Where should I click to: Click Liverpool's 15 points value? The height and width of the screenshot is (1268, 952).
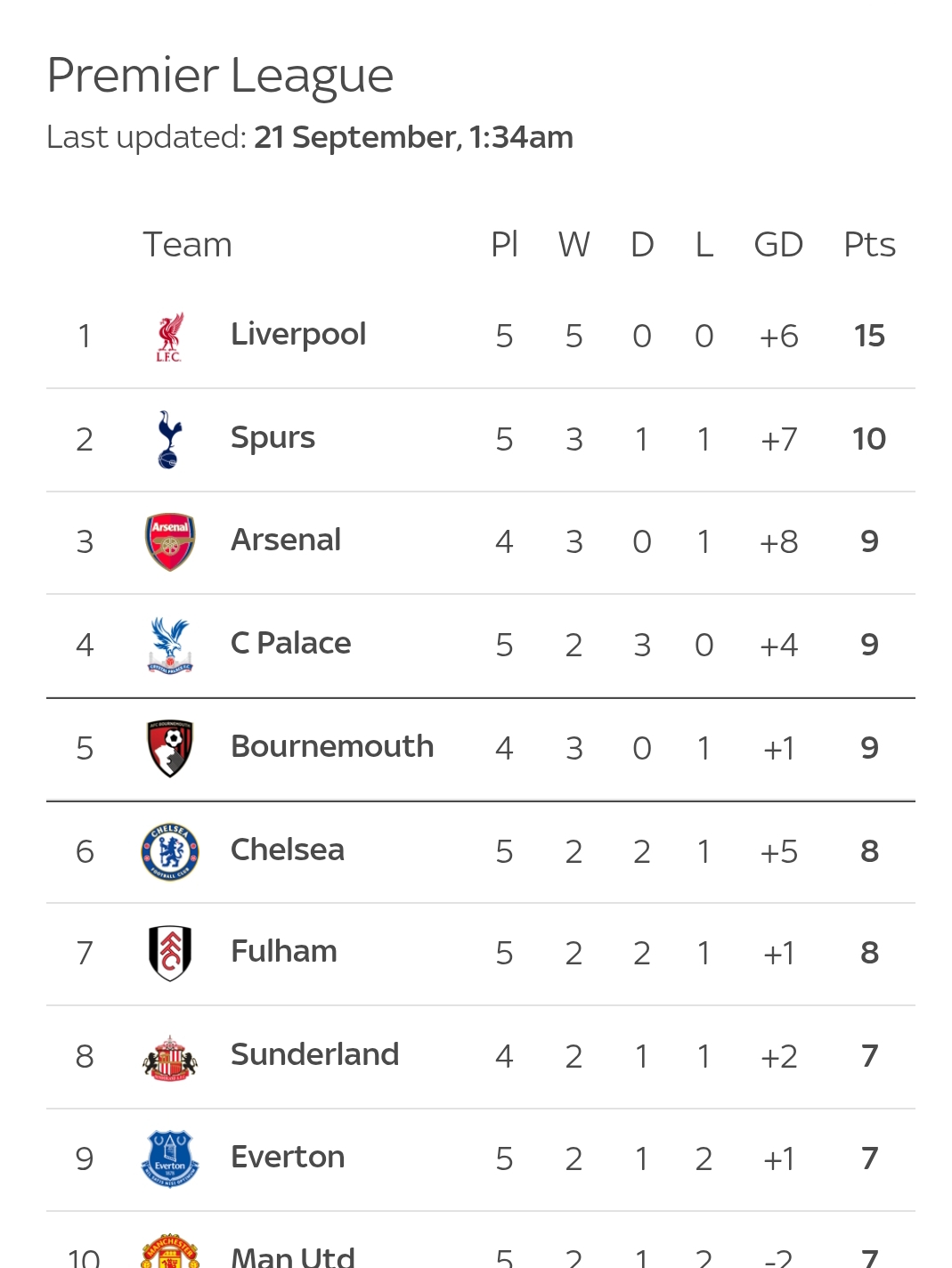869,336
